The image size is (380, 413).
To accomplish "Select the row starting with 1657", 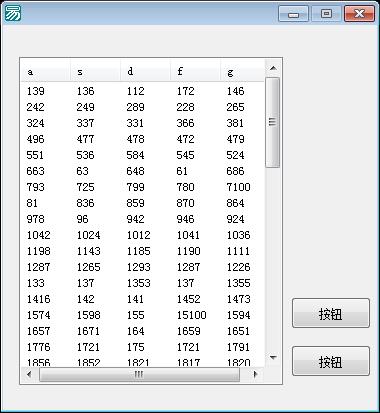I will click(x=143, y=331).
